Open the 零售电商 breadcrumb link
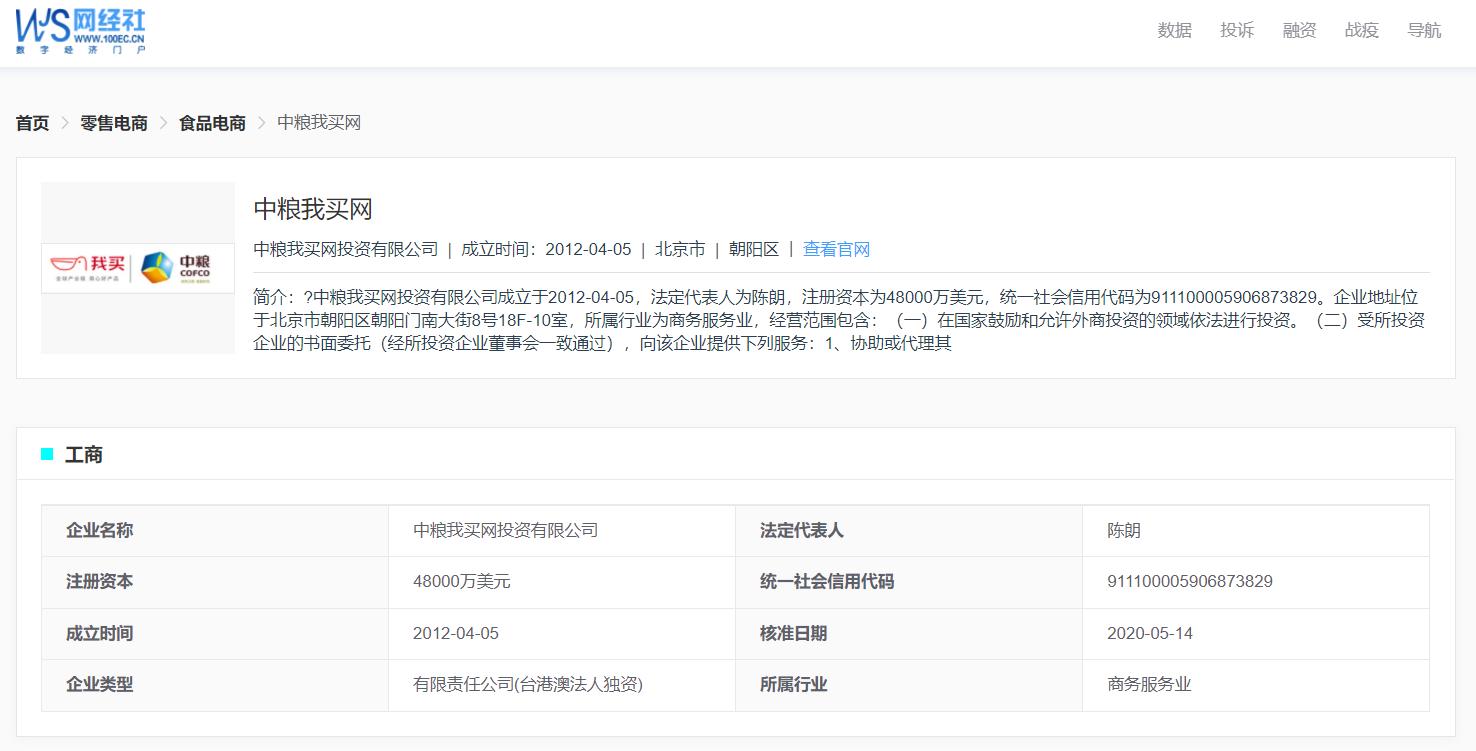 pos(112,122)
